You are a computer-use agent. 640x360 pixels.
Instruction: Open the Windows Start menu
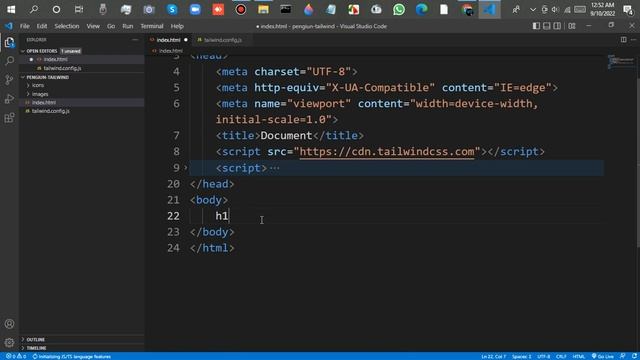11,9
